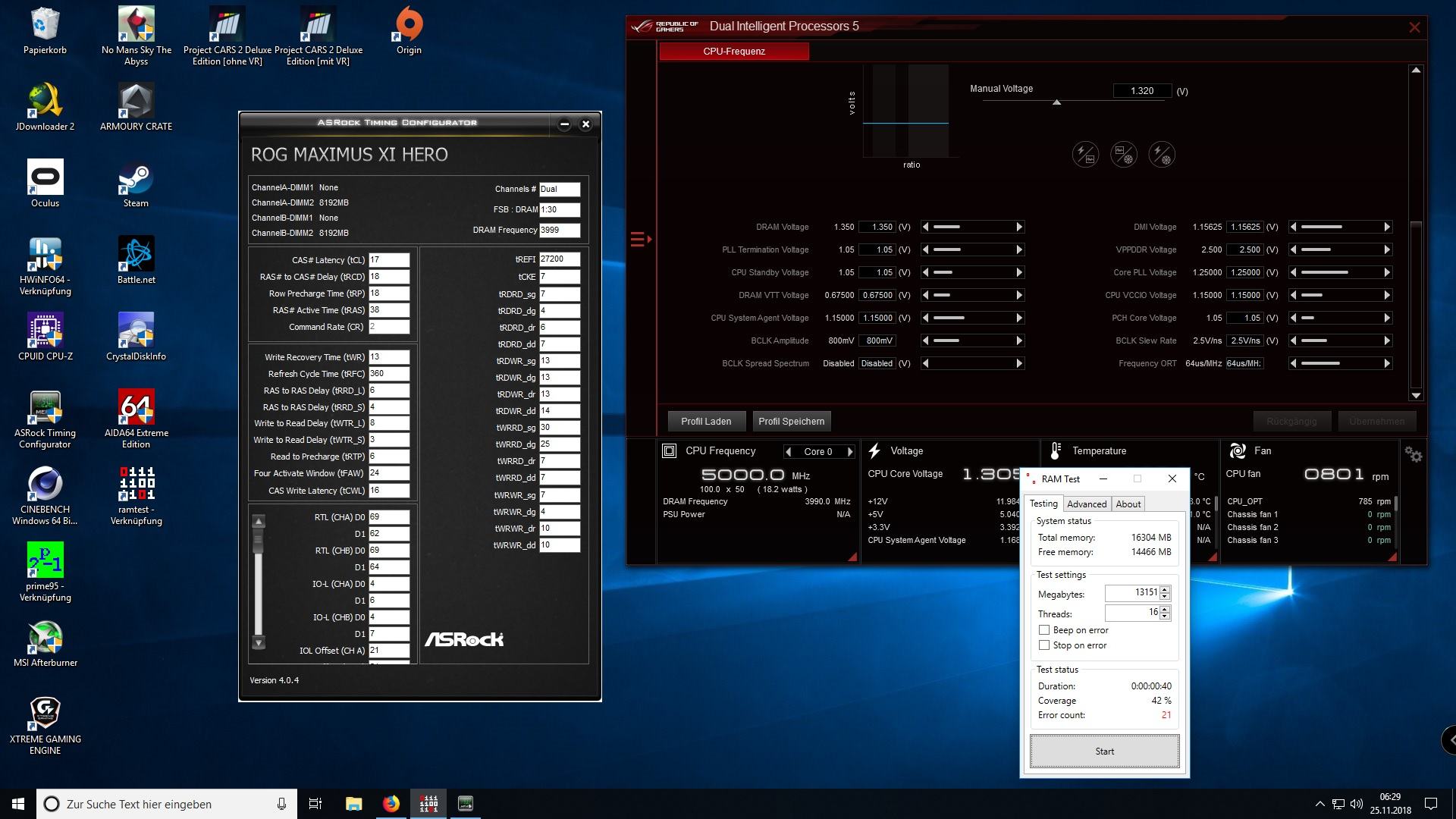
Task: Increase Megabytes value with up stepper
Action: coord(1166,590)
